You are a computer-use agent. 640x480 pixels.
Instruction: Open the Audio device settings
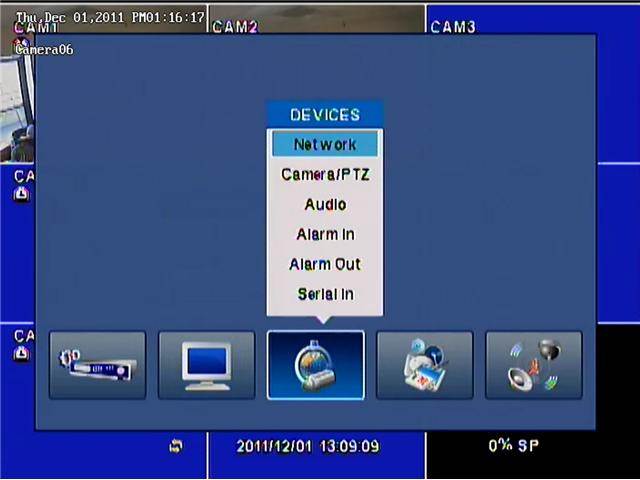(x=325, y=204)
